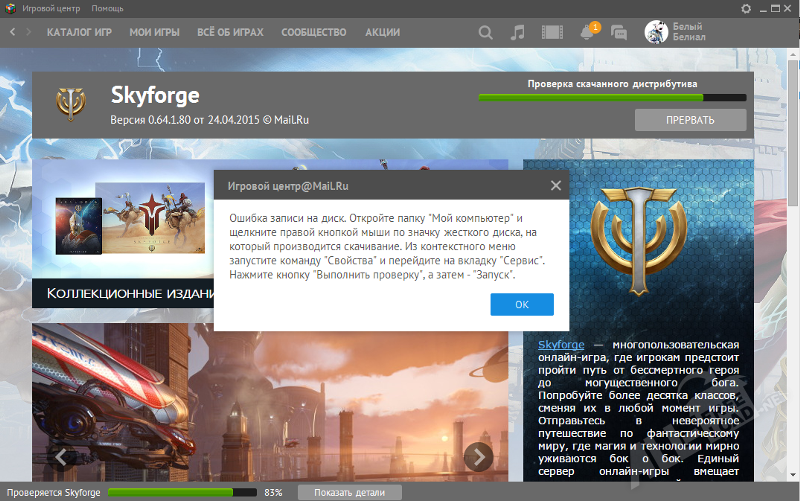Screen dimensions: 800x501
Task: Show previous slide with left chevron
Action: point(60,457)
